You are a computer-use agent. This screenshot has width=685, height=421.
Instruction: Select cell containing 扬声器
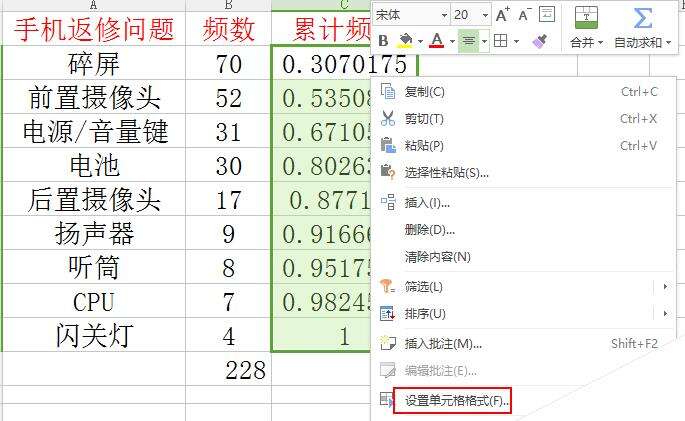[x=94, y=233]
